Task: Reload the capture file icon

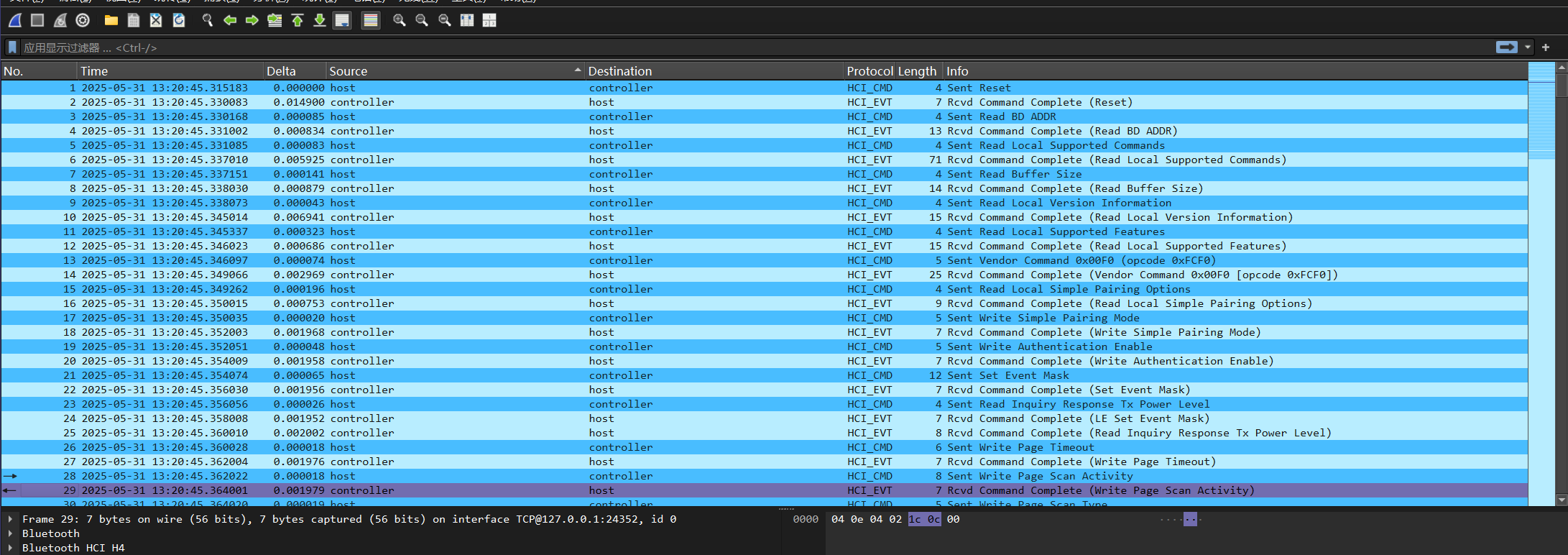Action: 179,20
